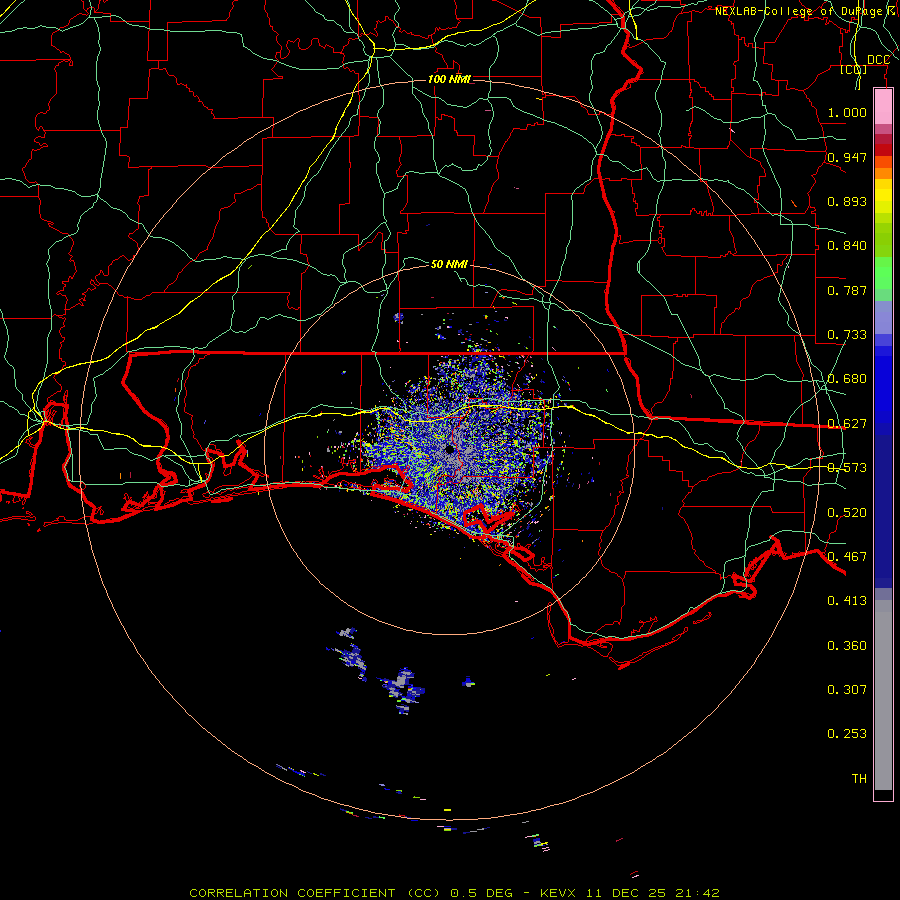Select the 0.787 scale value
Screen dimensions: 900x900
click(847, 290)
